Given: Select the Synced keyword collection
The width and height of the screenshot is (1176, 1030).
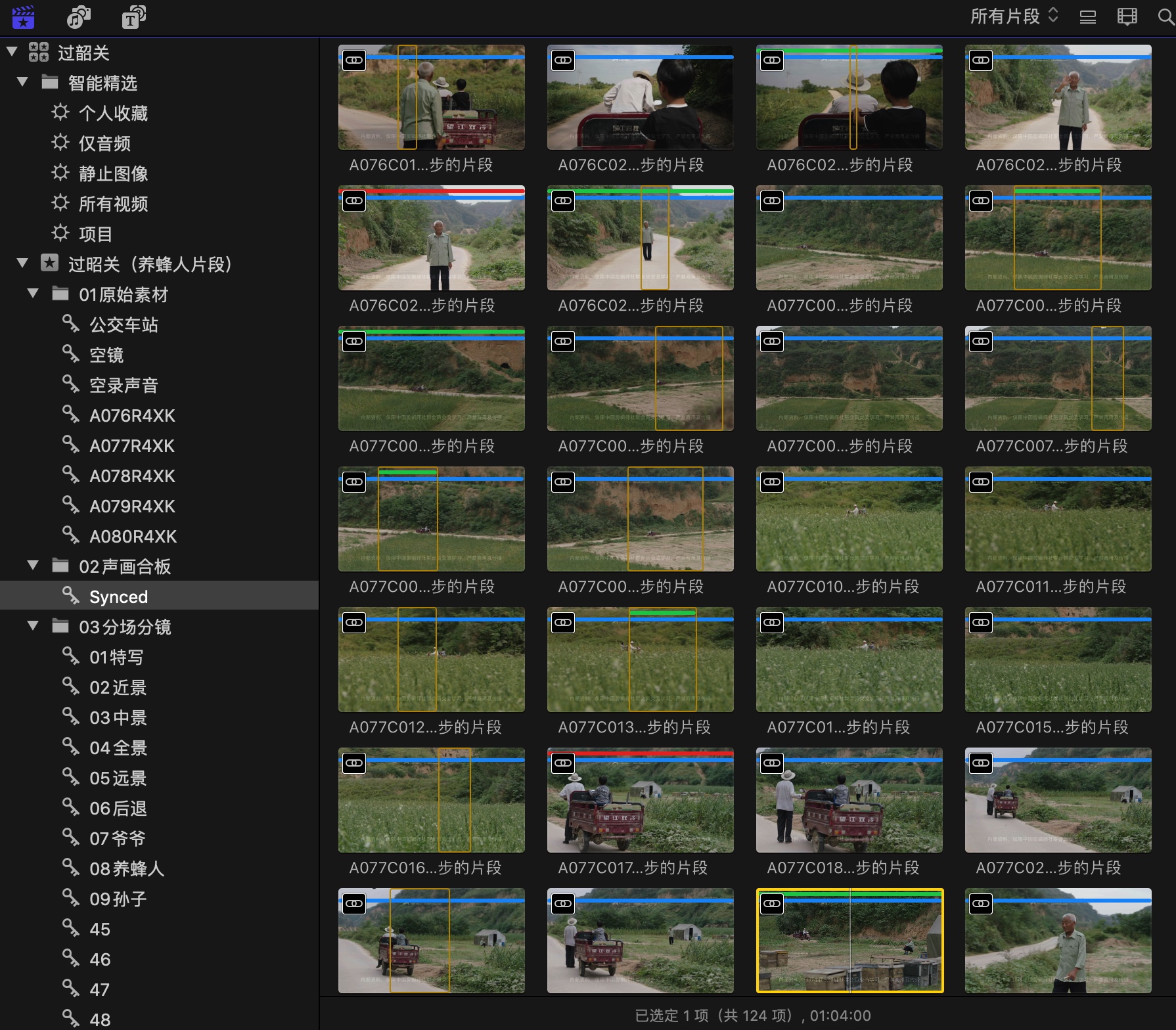Looking at the screenshot, I should tap(118, 596).
